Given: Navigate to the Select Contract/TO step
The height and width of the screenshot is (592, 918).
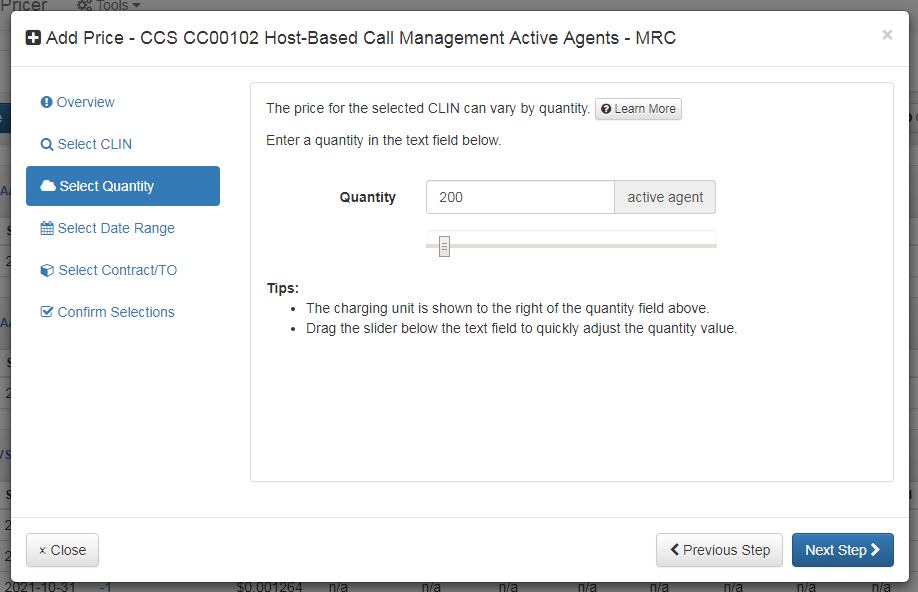Looking at the screenshot, I should click(118, 270).
